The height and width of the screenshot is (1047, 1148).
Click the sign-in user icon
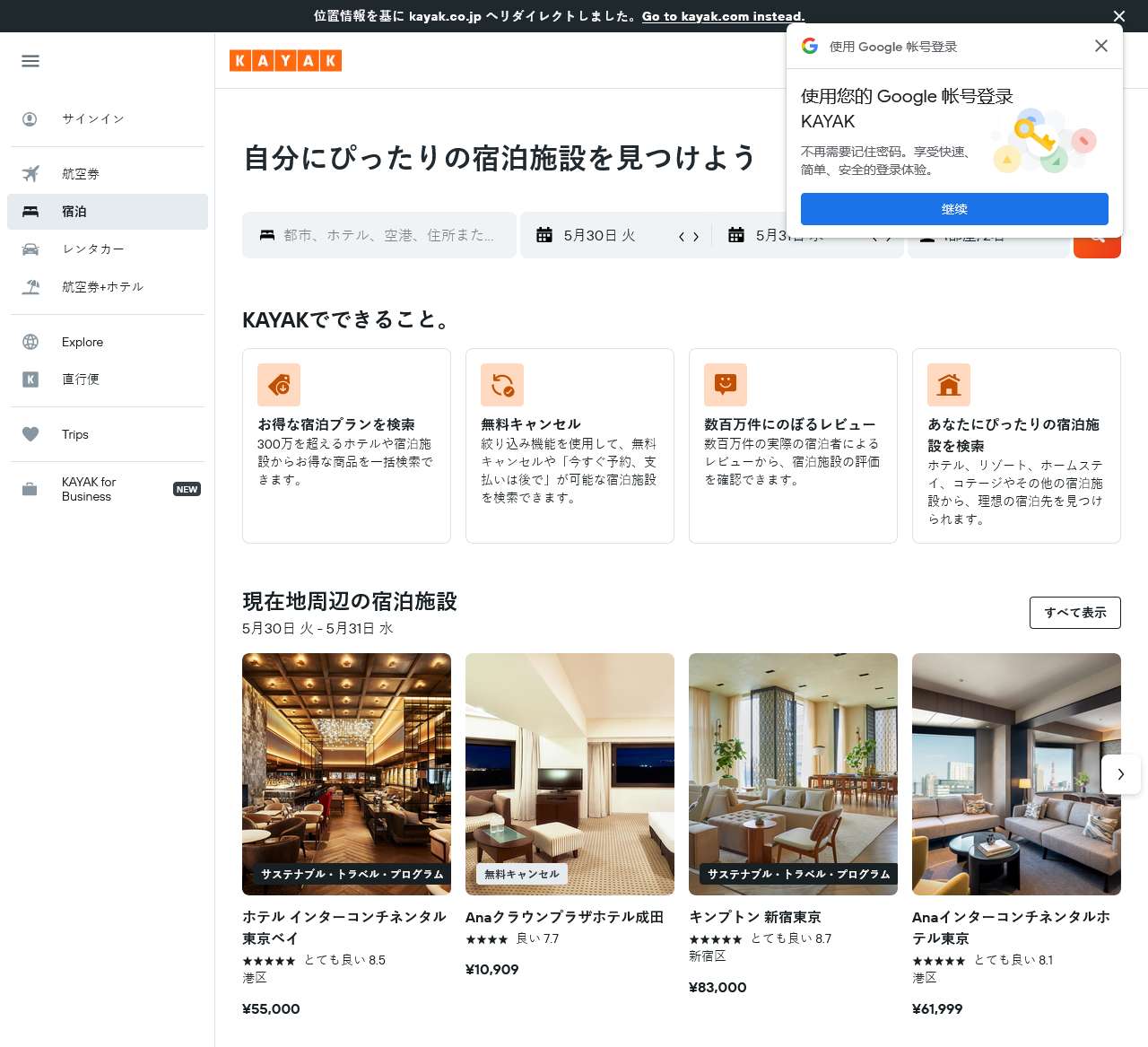30,118
